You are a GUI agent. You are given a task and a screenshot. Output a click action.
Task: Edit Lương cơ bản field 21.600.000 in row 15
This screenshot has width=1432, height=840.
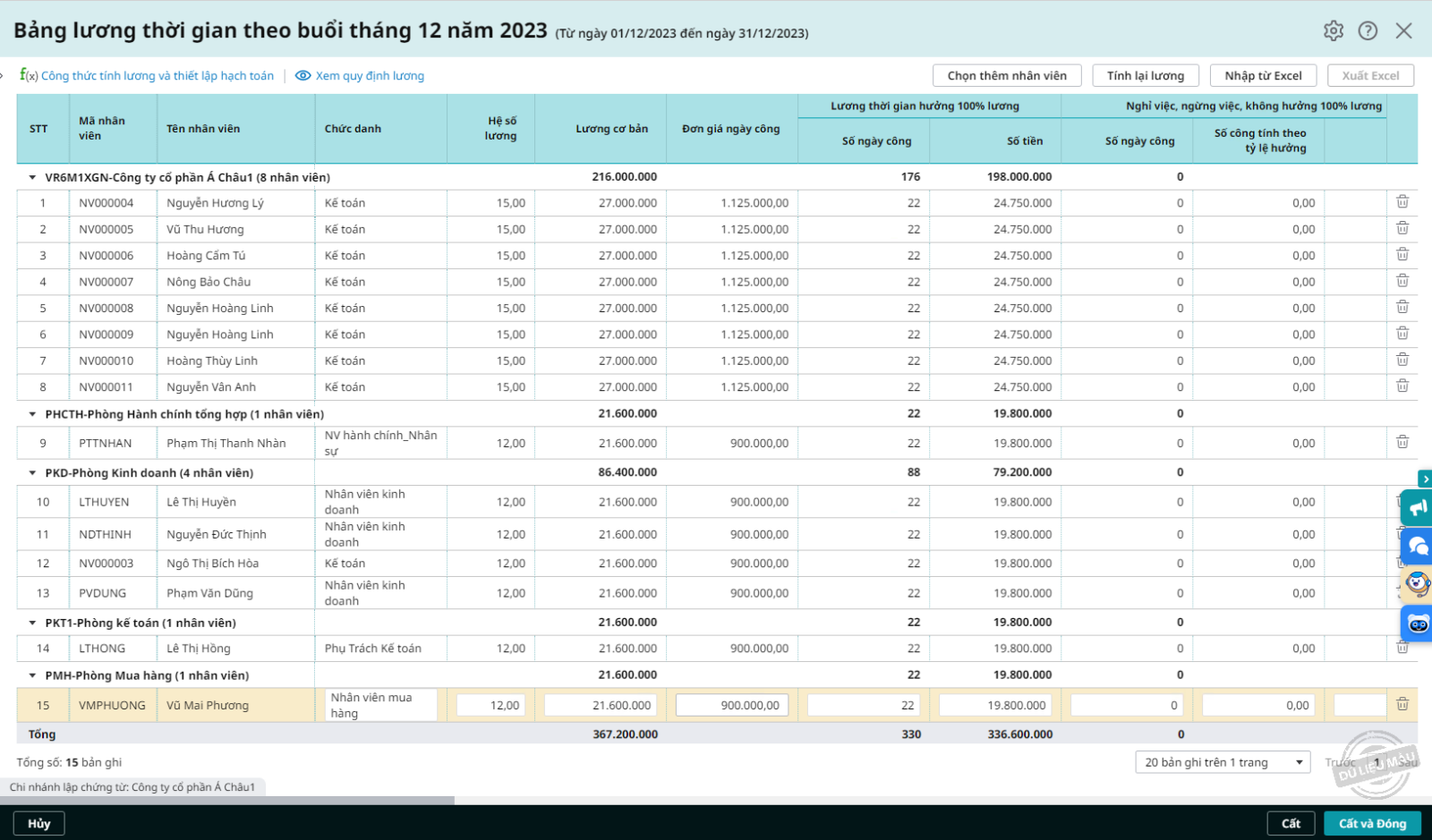click(601, 705)
